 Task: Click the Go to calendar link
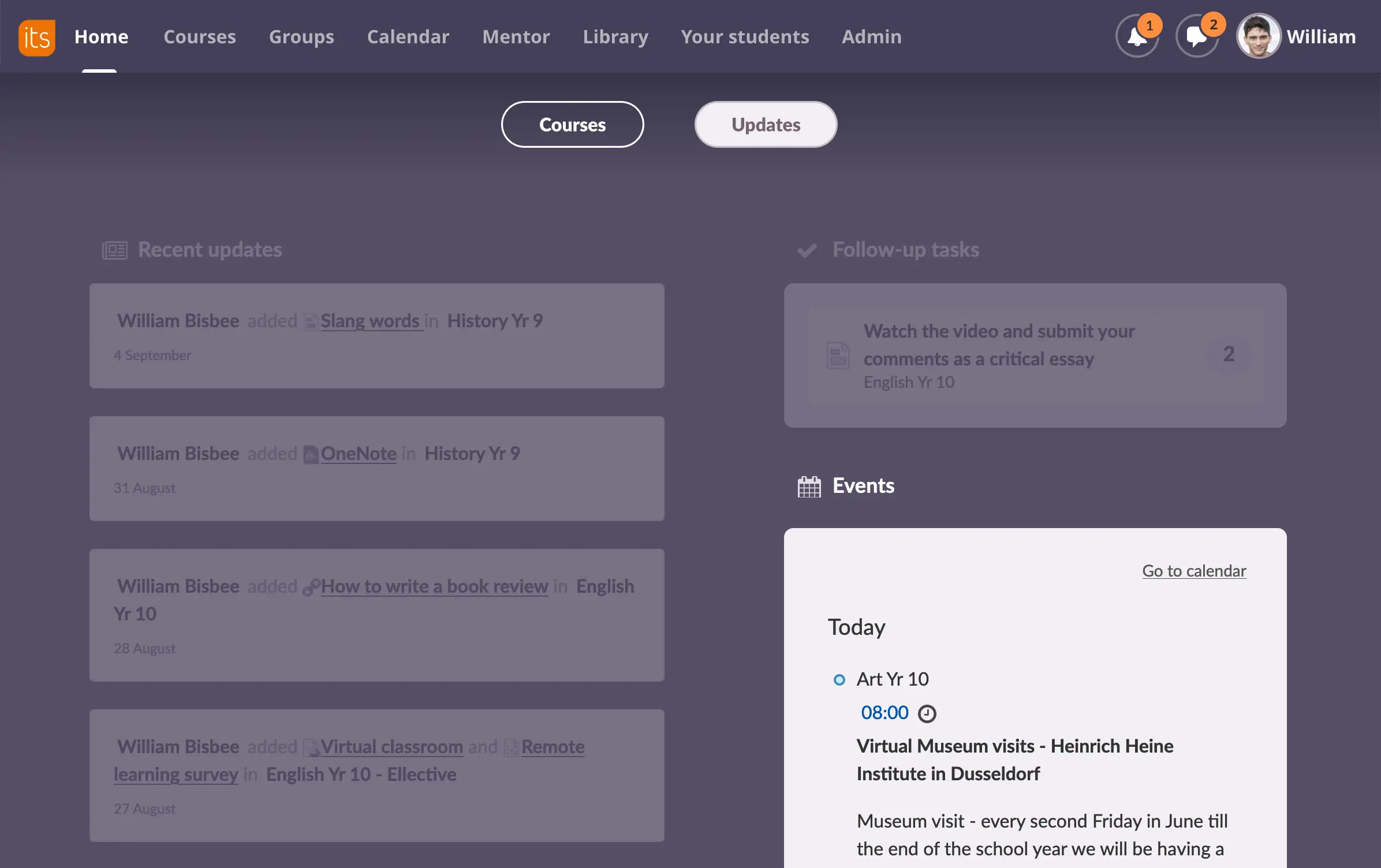pos(1193,571)
